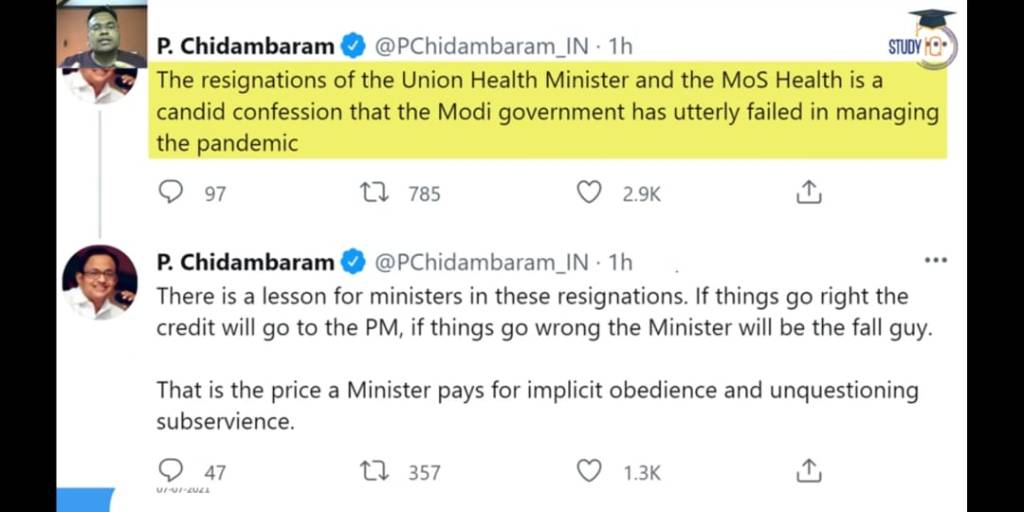This screenshot has width=1024, height=512.
Task: Click the @PChidambaram_IN handle on the first tweet
Action: point(480,46)
